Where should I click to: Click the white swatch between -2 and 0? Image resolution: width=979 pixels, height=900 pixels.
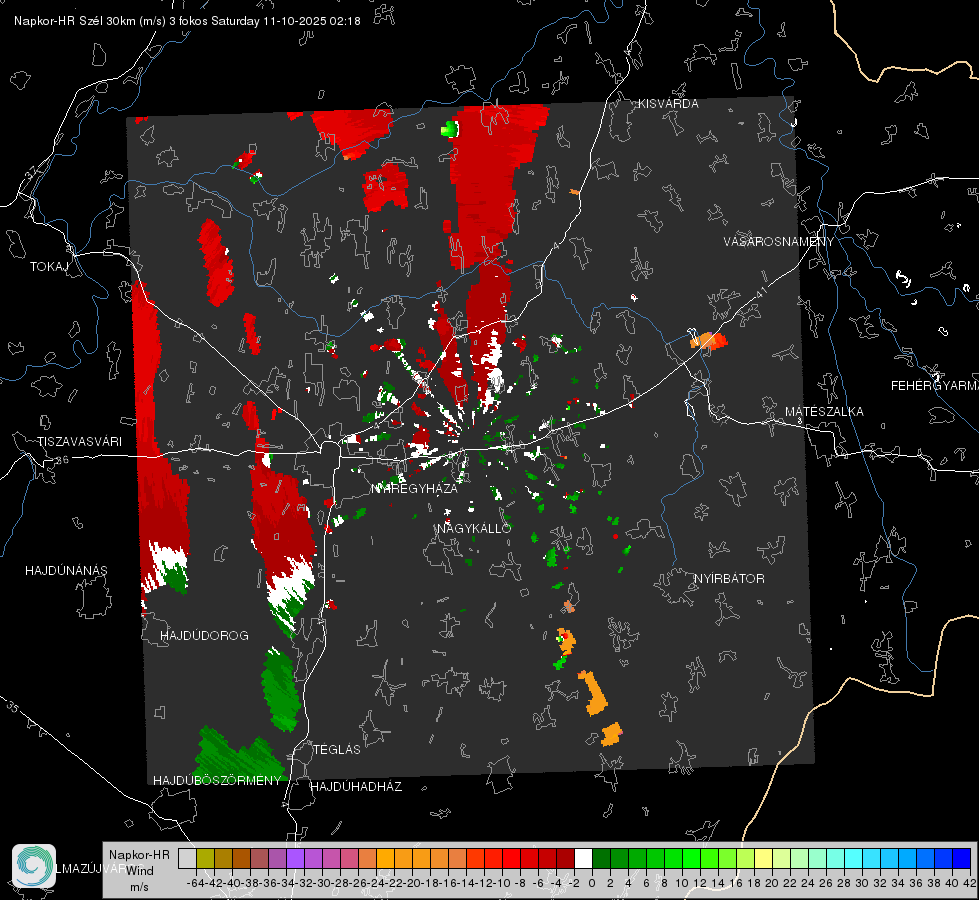coord(583,858)
